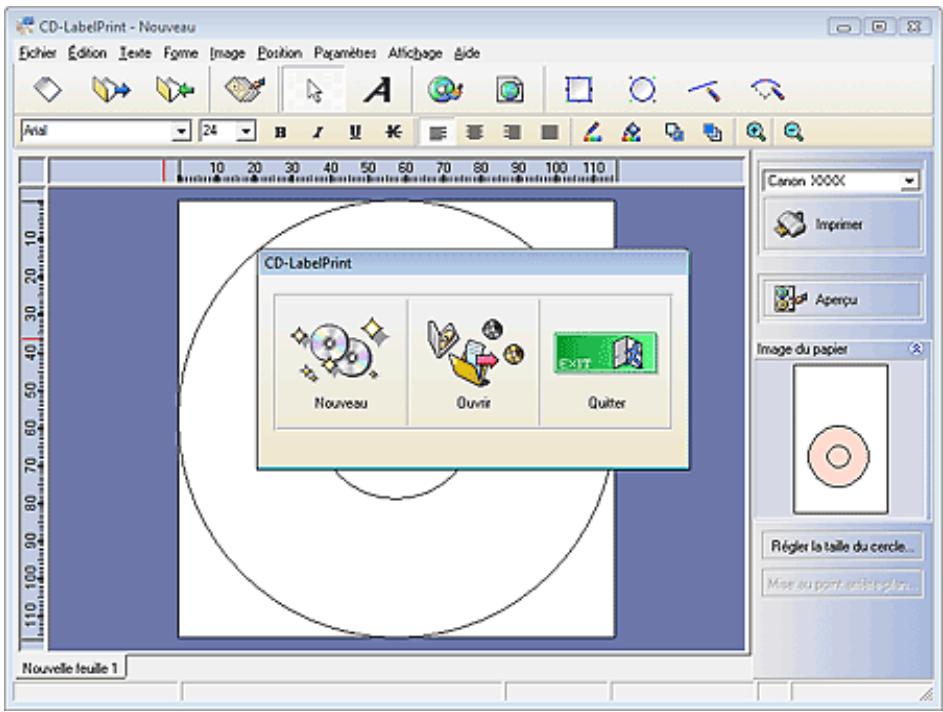Click the send to back icon
The width and height of the screenshot is (943, 712).
[x=713, y=132]
